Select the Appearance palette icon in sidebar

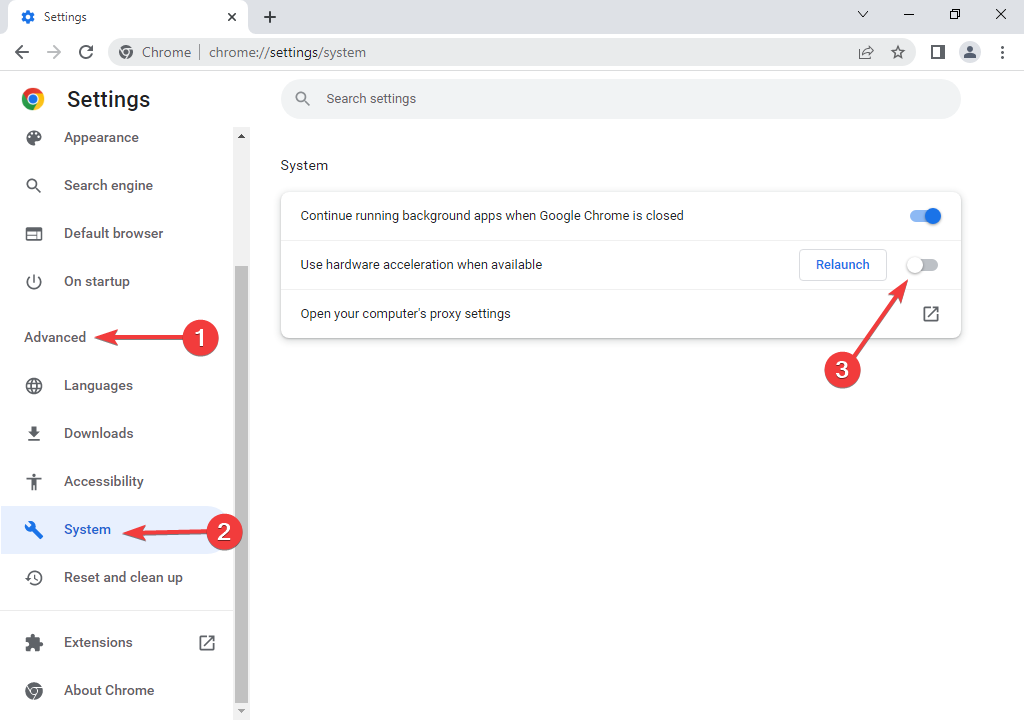click(34, 137)
